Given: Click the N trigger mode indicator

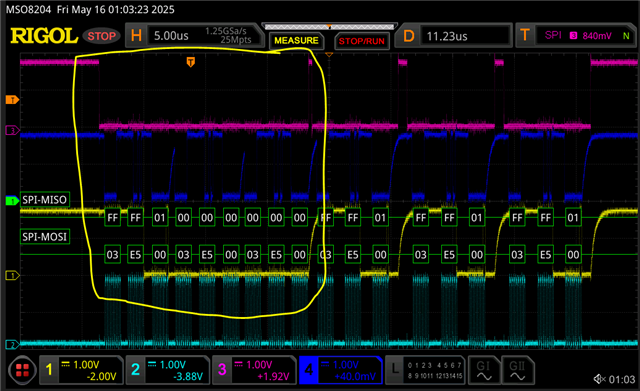Looking at the screenshot, I should tap(626, 36).
